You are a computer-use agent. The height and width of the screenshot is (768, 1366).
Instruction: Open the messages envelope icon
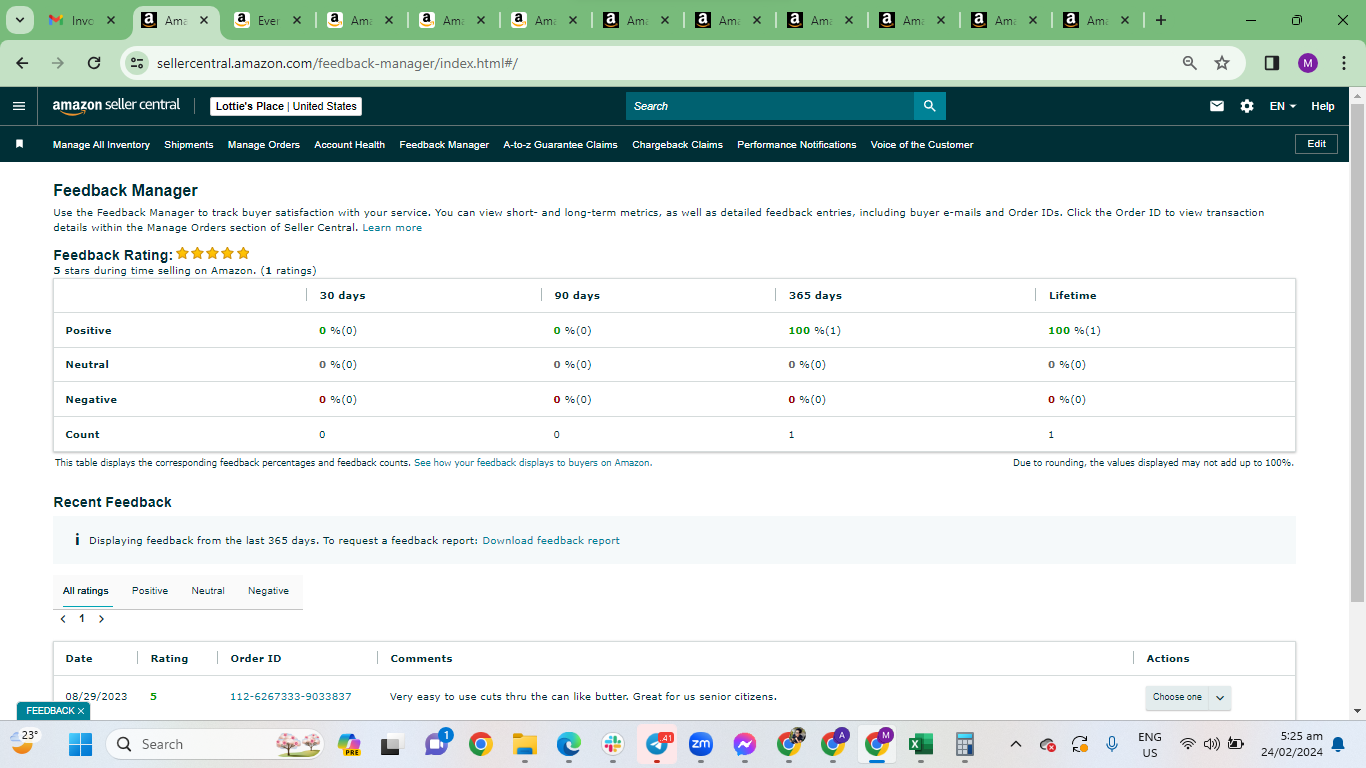click(1217, 106)
